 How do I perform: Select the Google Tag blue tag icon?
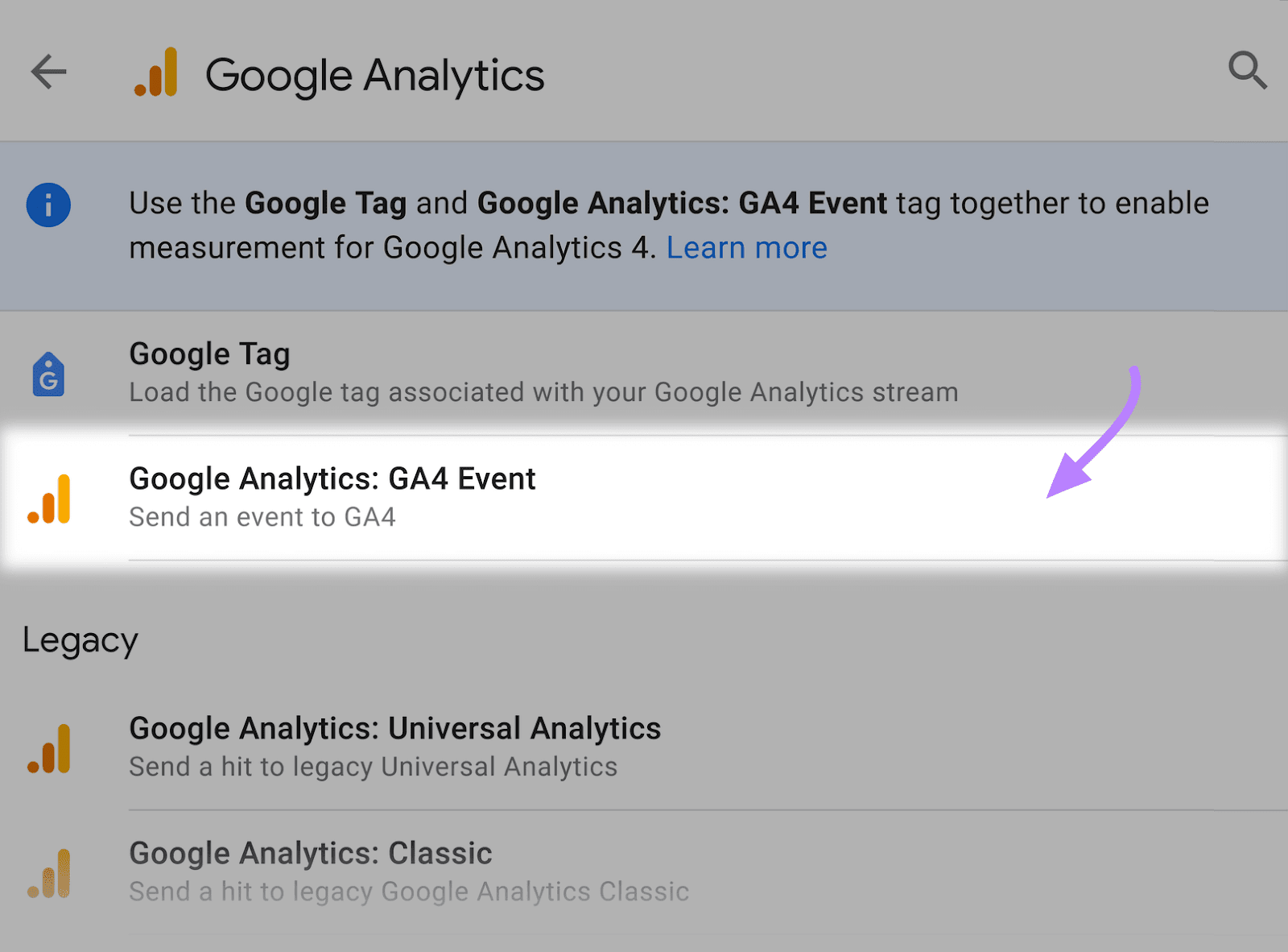(x=48, y=373)
